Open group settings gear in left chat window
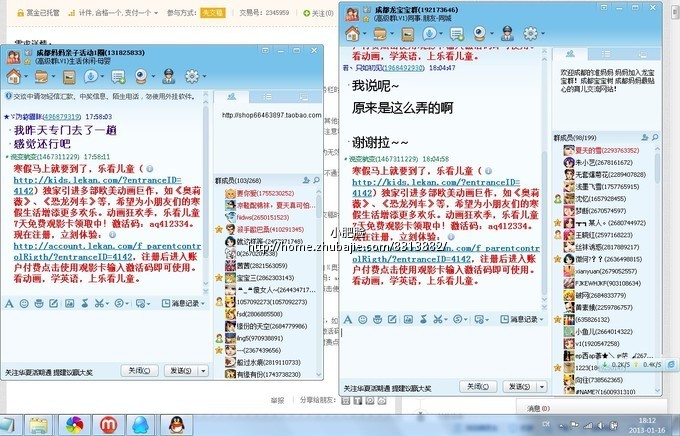The image size is (680, 436). [192, 77]
